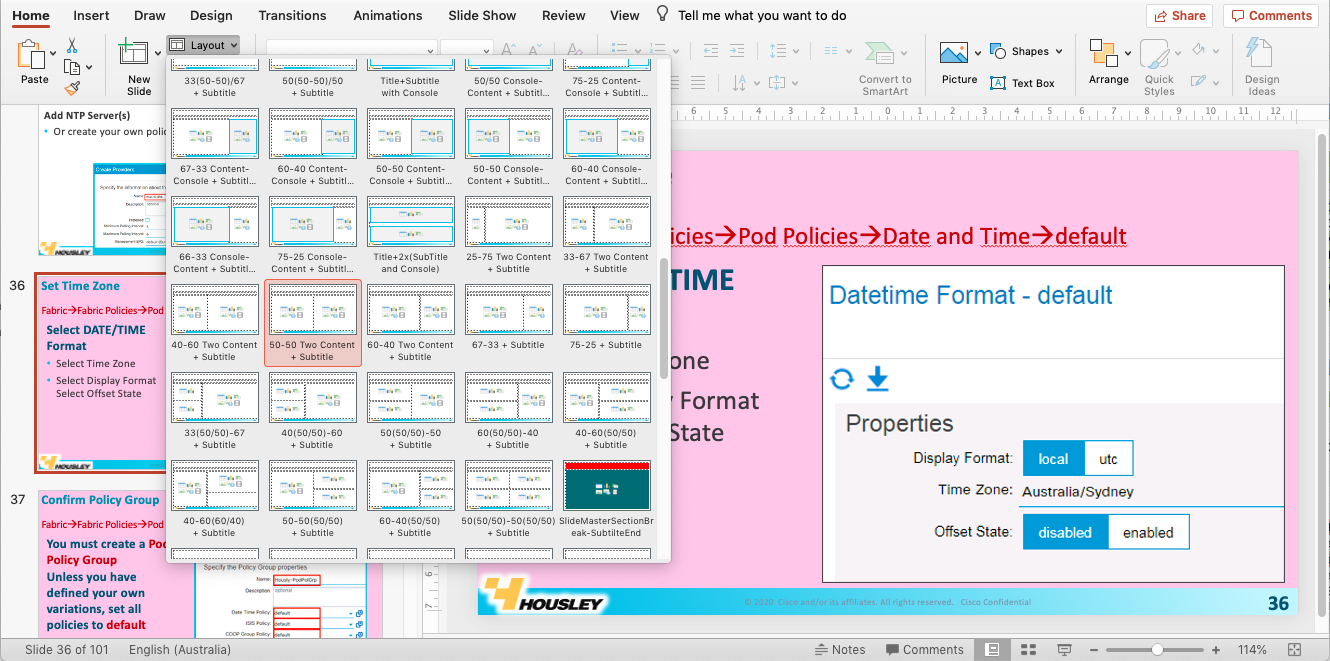Viewport: 1330px width, 661px height.
Task: Set Offset State to enabled
Action: (x=1148, y=532)
